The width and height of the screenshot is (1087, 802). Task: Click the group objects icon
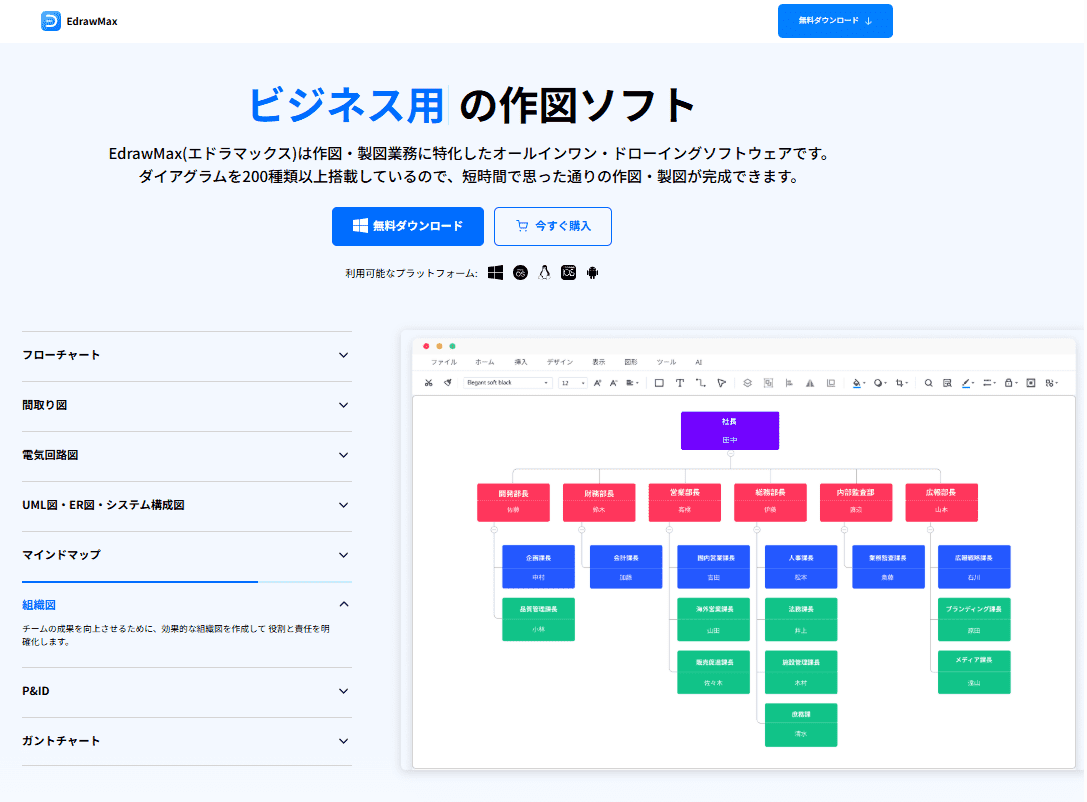[x=768, y=383]
